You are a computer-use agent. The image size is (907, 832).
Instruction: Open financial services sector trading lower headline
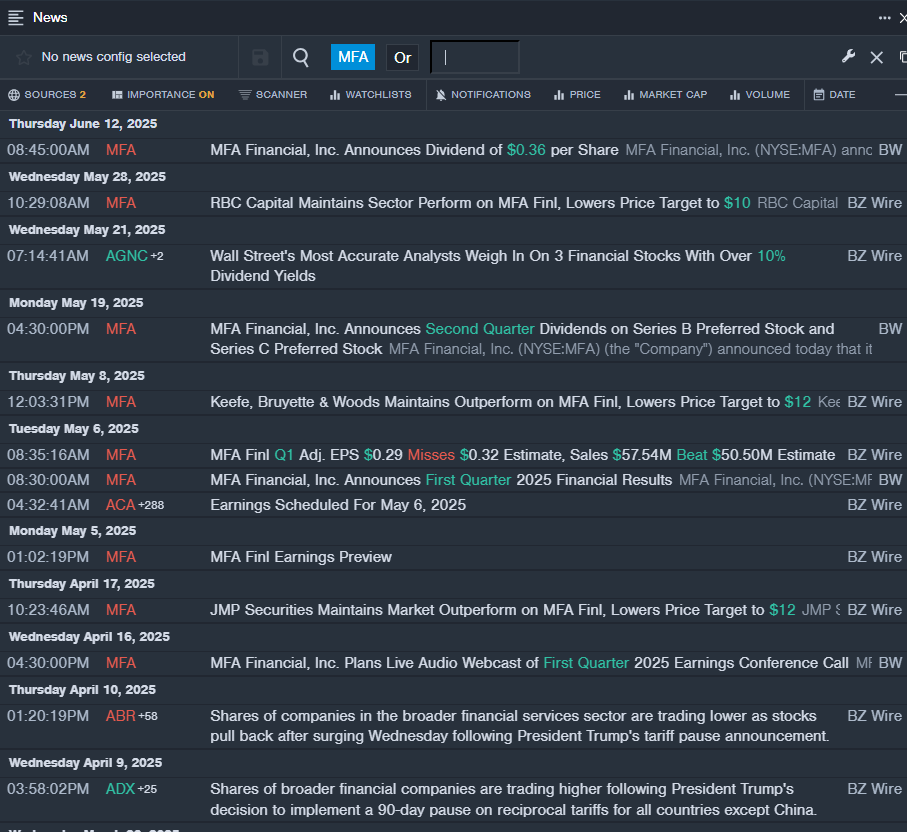(519, 726)
